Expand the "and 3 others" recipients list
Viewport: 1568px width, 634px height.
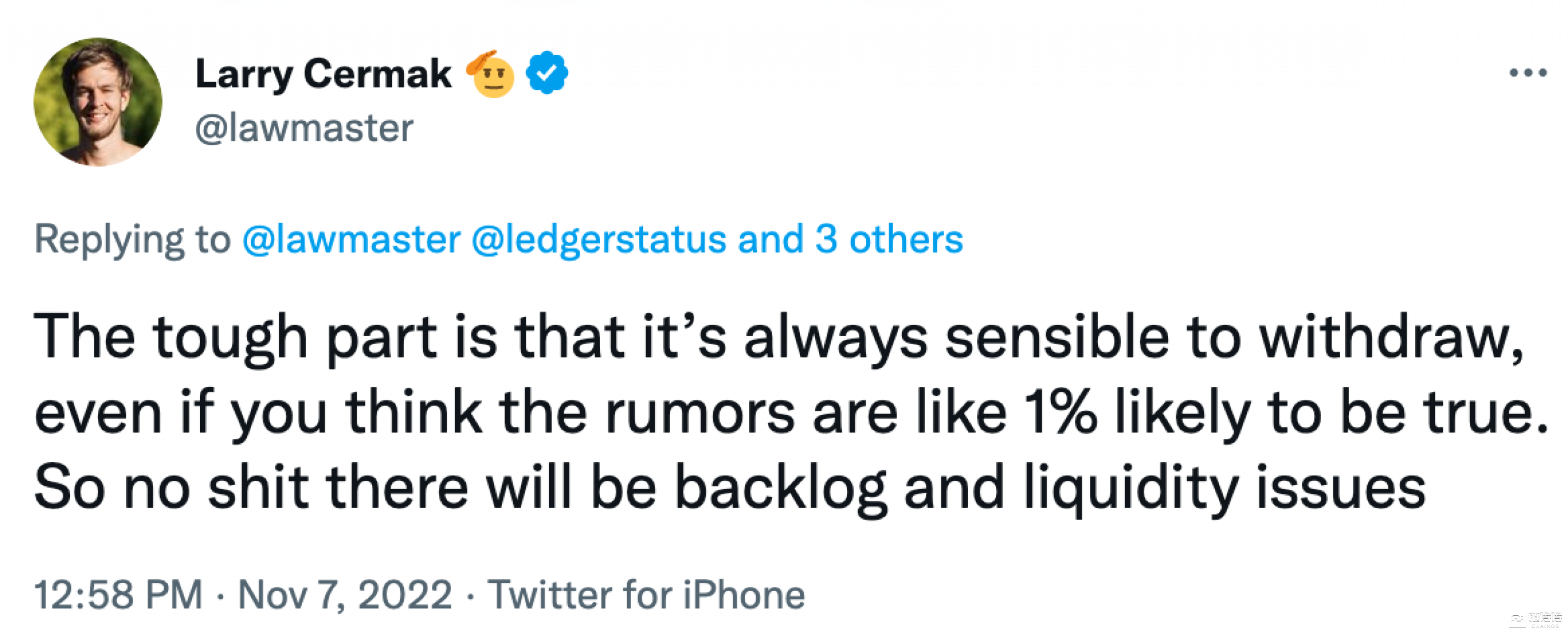point(851,239)
